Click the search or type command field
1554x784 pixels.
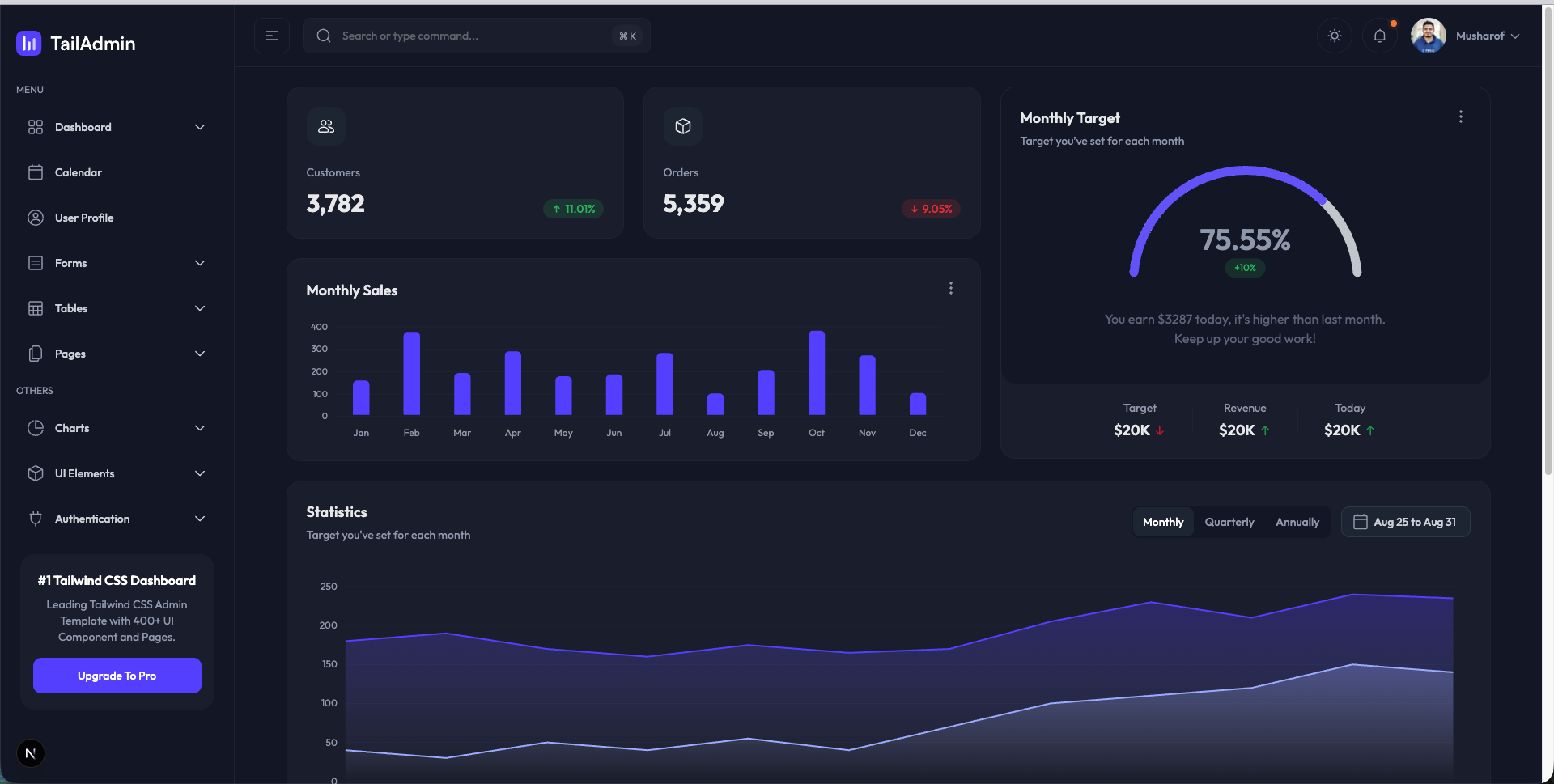(x=477, y=36)
